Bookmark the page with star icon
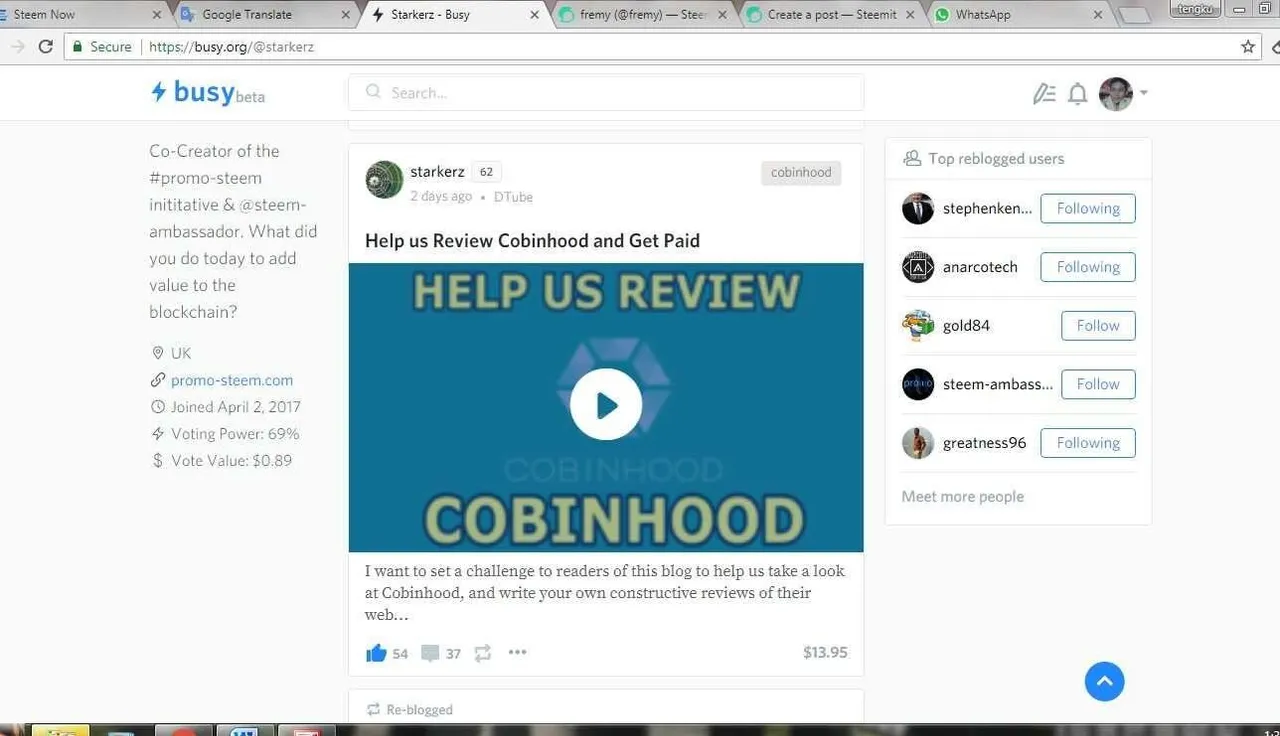The height and width of the screenshot is (736, 1280). point(1248,46)
